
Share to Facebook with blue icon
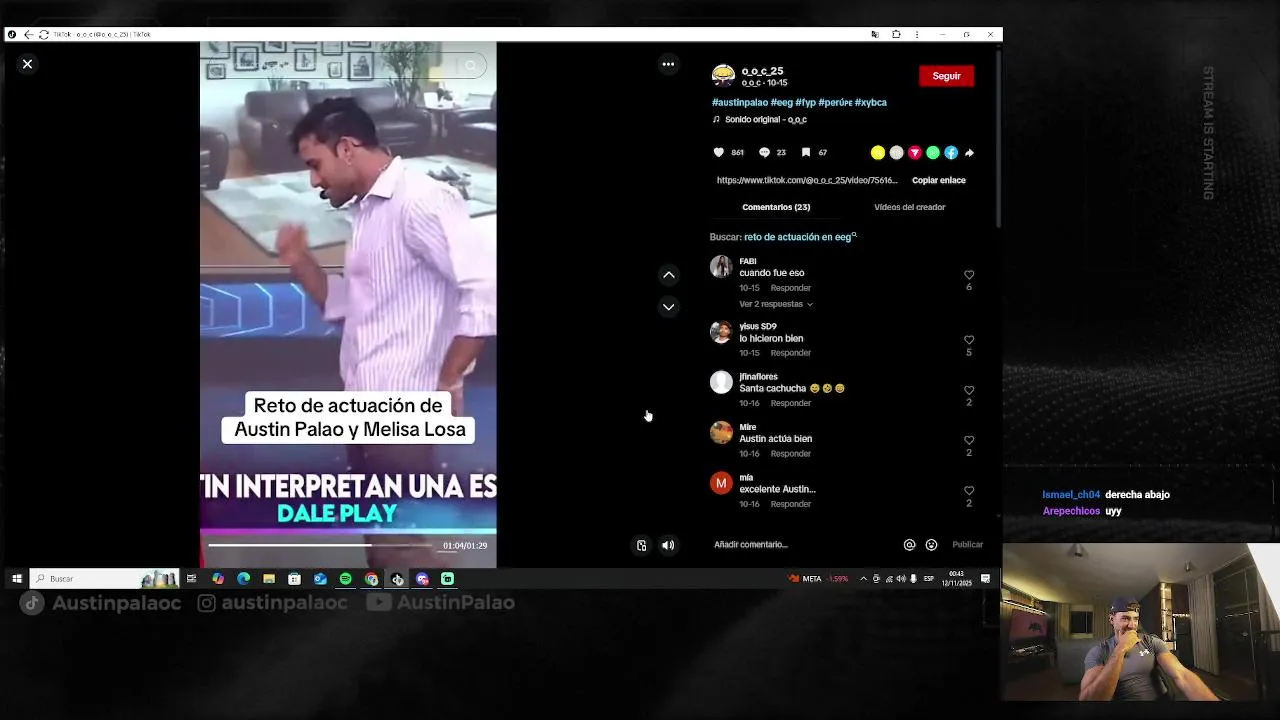[x=951, y=153]
